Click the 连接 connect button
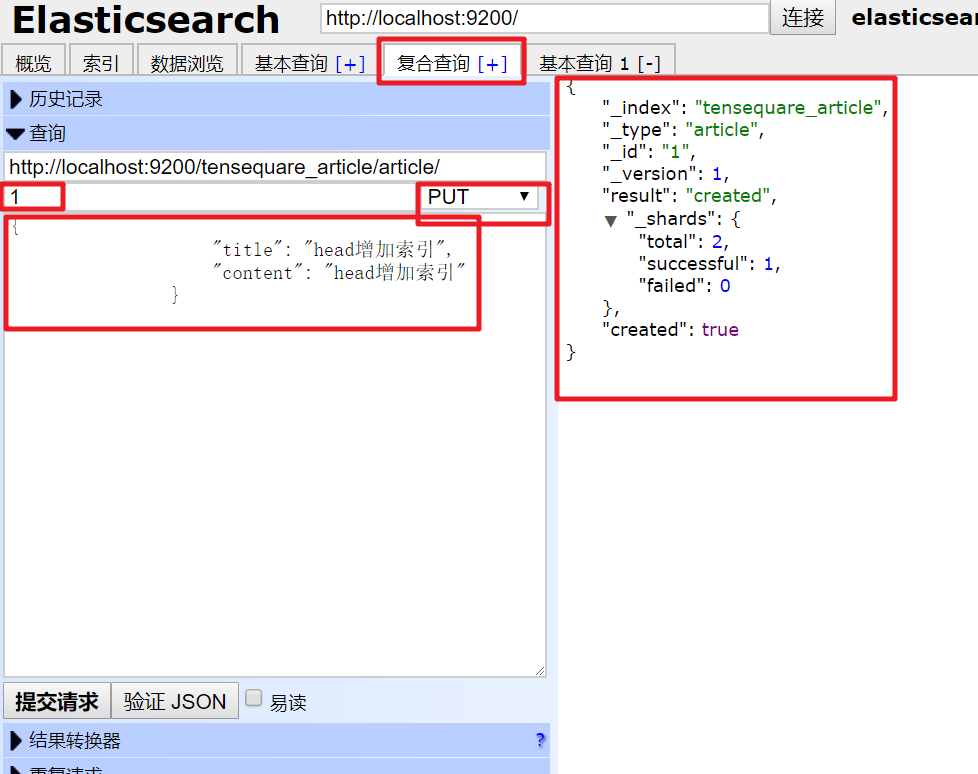Viewport: 978px width, 774px height. [x=803, y=17]
